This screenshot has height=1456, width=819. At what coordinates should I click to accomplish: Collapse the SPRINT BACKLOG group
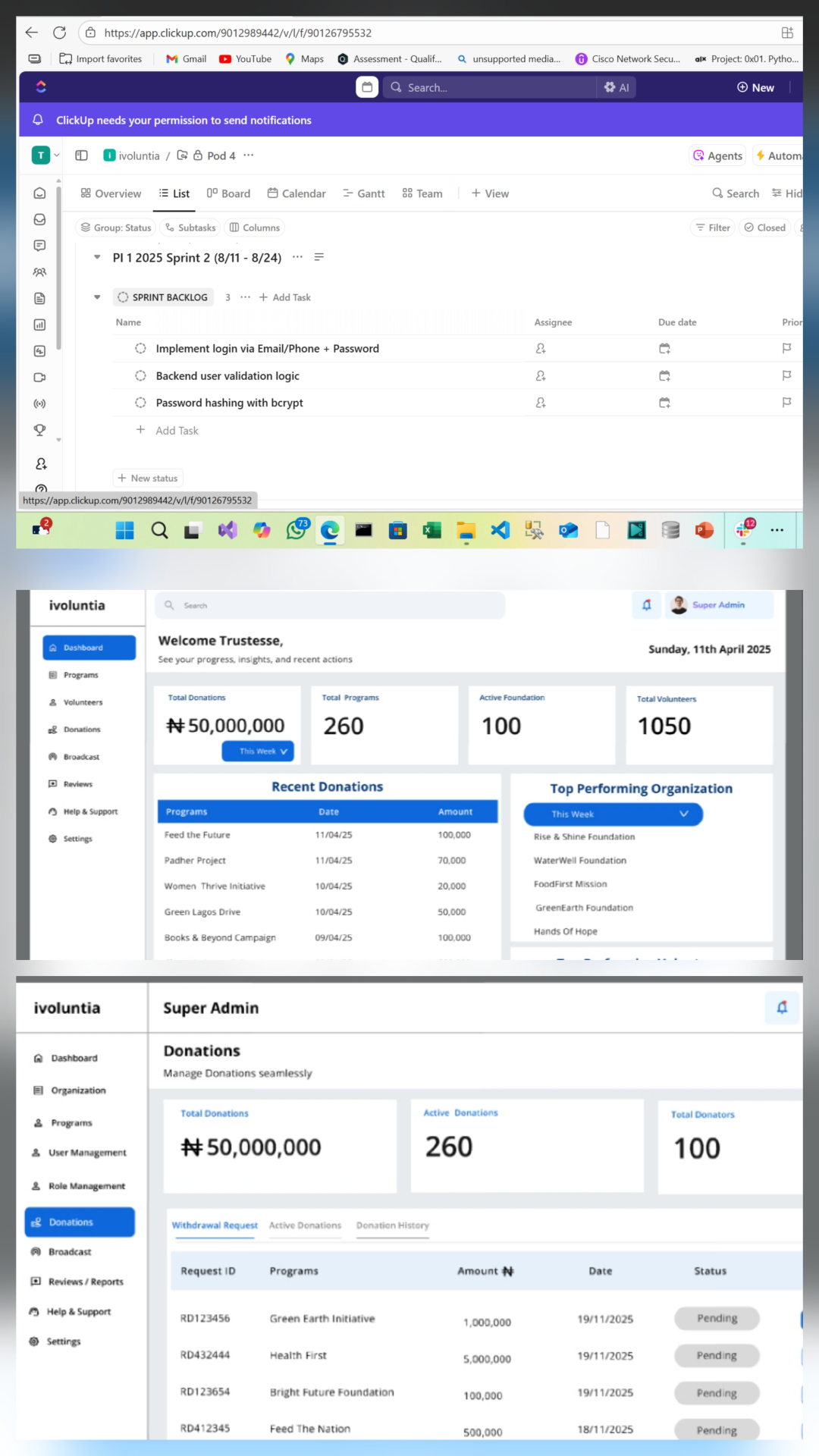(x=97, y=297)
